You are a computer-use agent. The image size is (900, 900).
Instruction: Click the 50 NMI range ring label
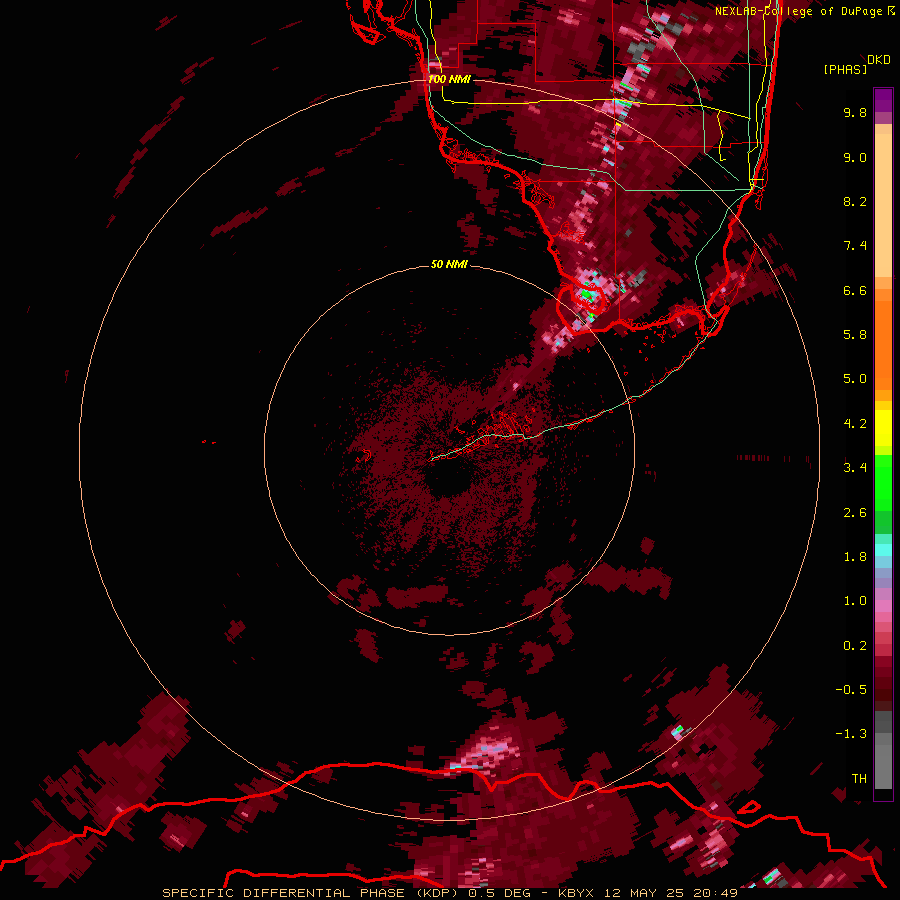coord(449,264)
